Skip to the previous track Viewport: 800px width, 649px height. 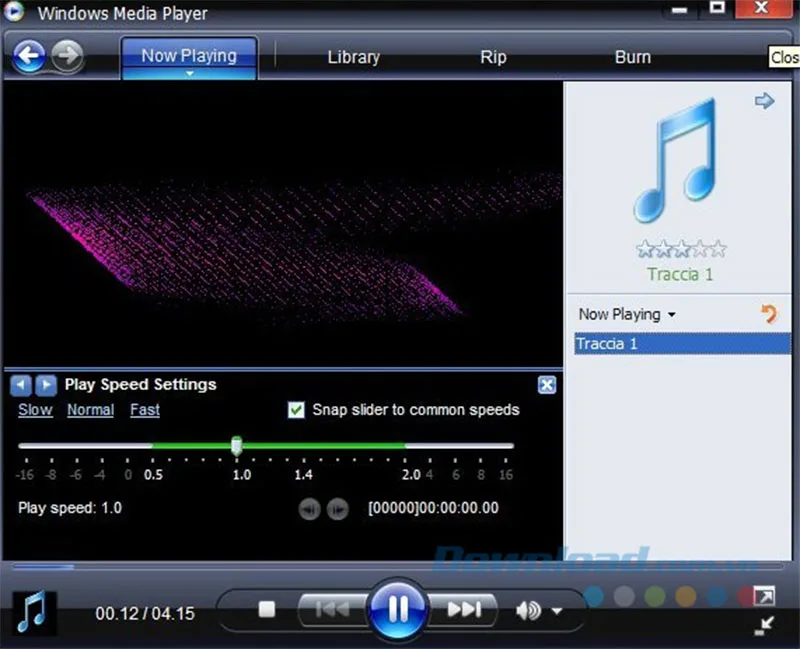coord(333,609)
